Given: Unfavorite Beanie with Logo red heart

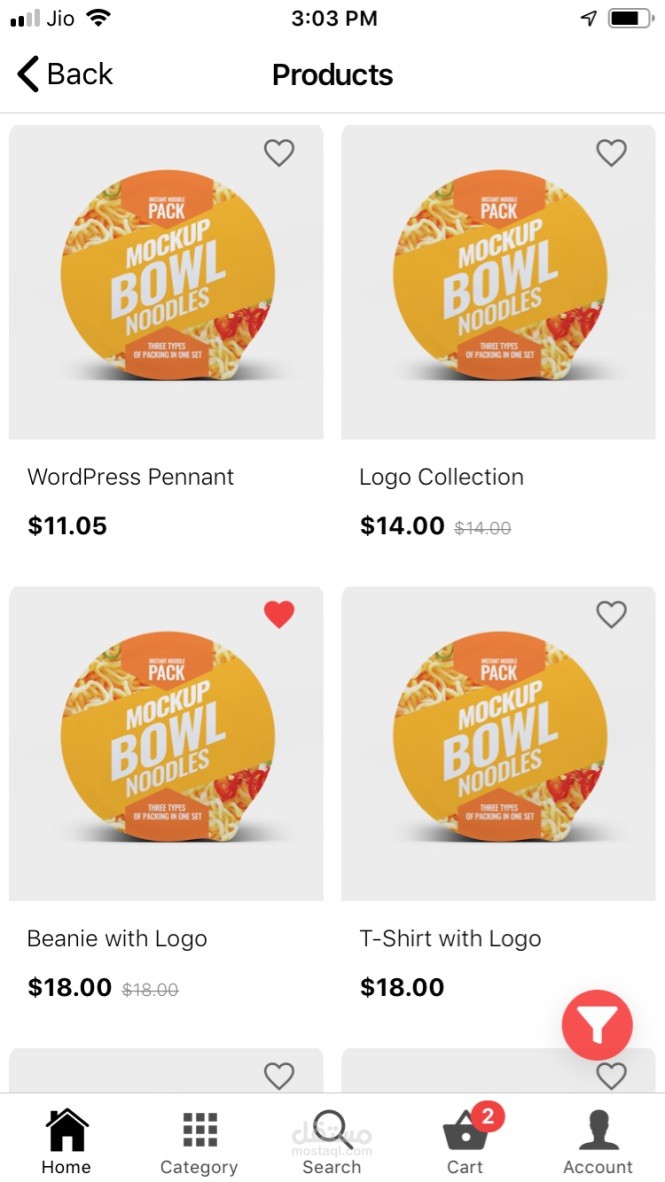Looking at the screenshot, I should coord(279,614).
